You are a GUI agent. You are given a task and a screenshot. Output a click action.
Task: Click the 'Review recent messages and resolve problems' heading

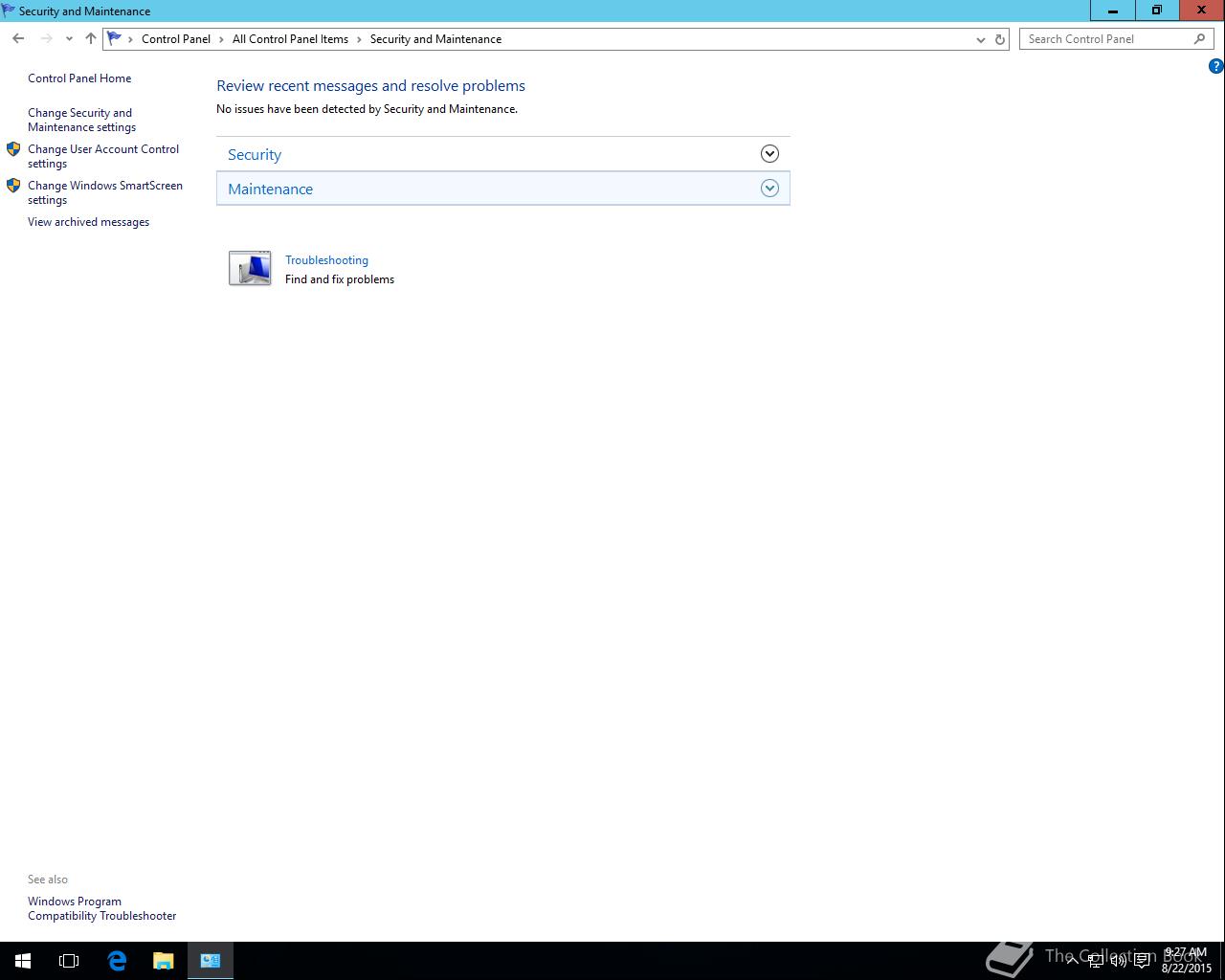370,86
